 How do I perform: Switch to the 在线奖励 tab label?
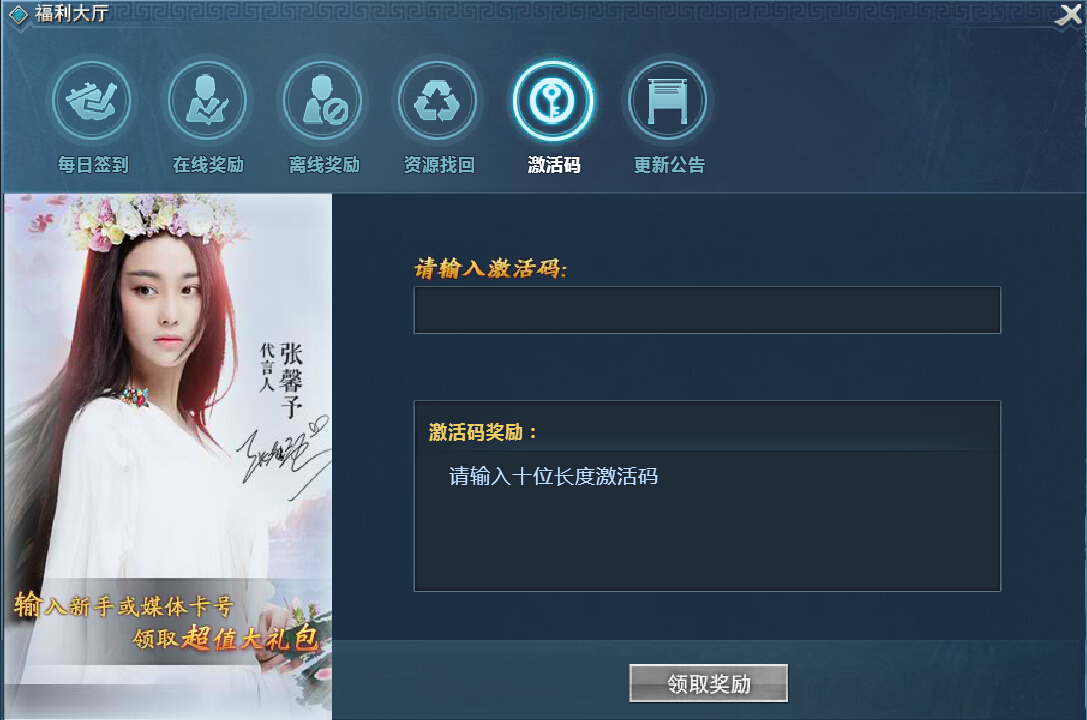(208, 165)
